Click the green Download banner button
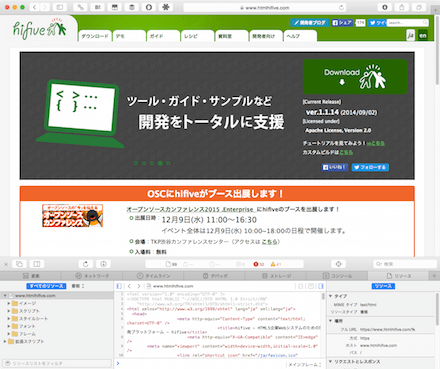 (355, 77)
